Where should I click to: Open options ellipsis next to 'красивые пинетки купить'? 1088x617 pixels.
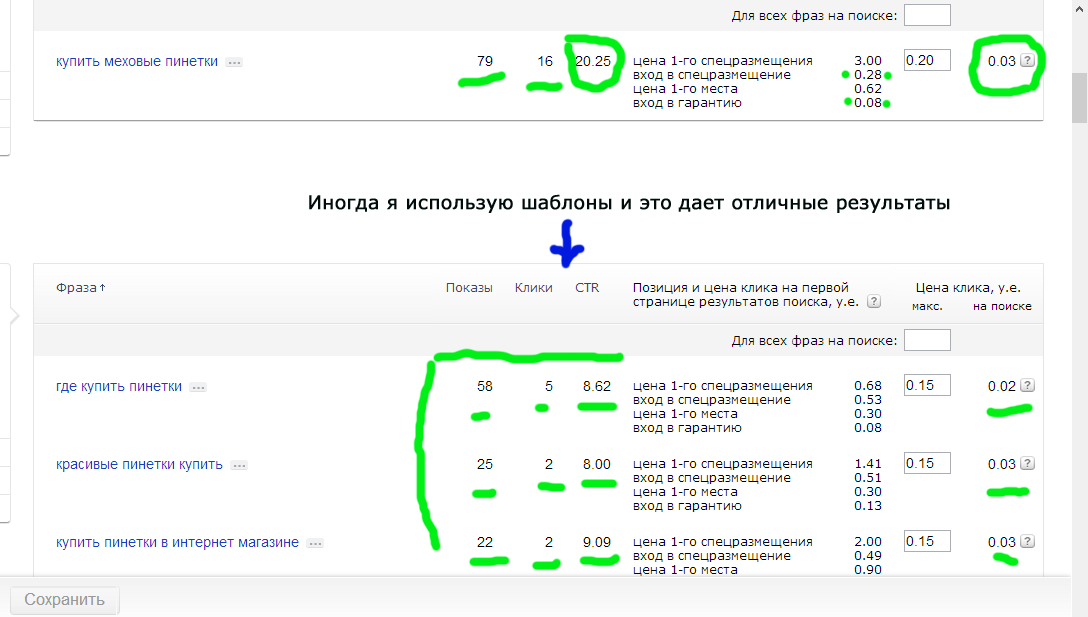(x=239, y=465)
